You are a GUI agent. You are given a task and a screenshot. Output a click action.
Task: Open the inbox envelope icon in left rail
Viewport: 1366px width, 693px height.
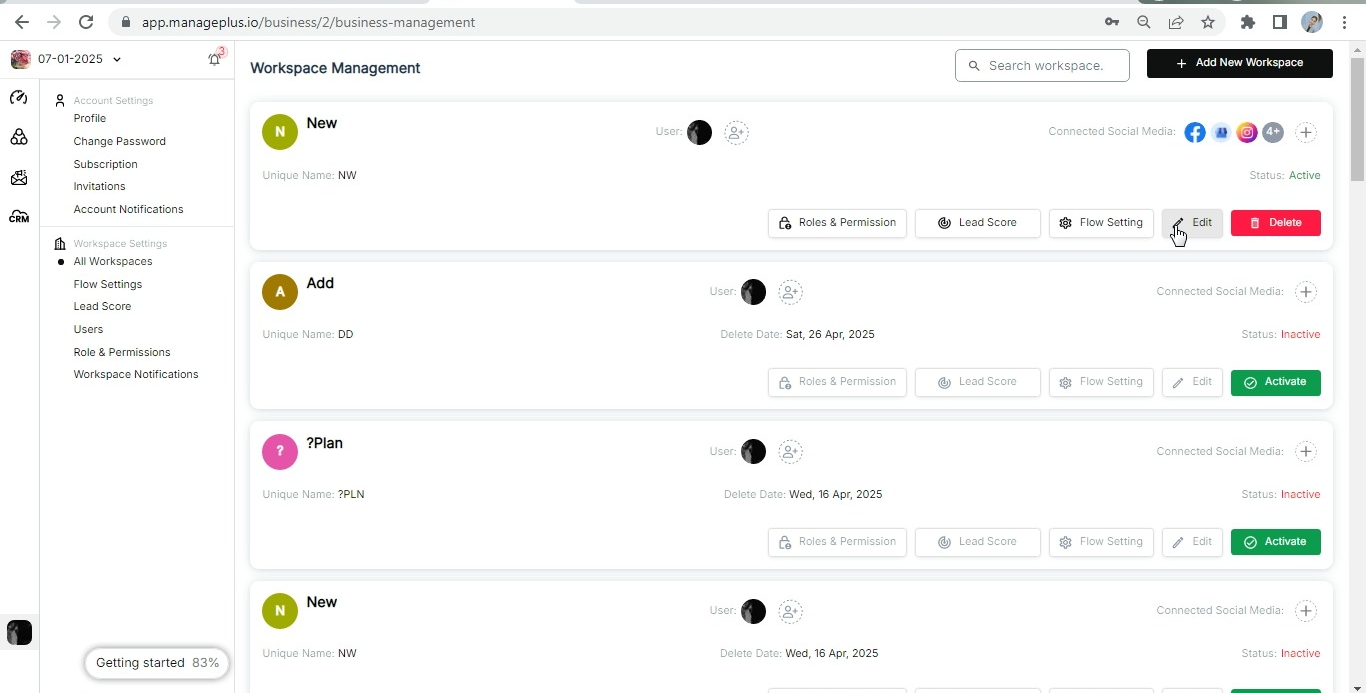[x=19, y=177]
